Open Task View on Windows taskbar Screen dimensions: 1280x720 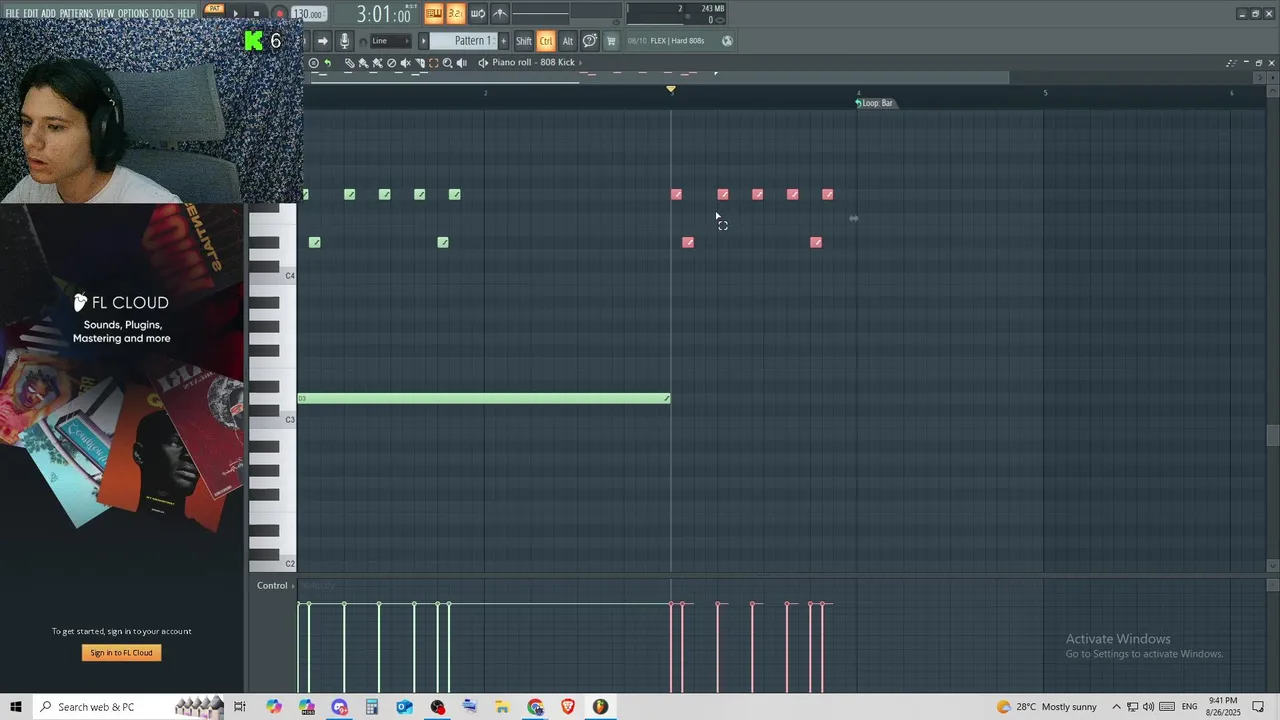240,707
